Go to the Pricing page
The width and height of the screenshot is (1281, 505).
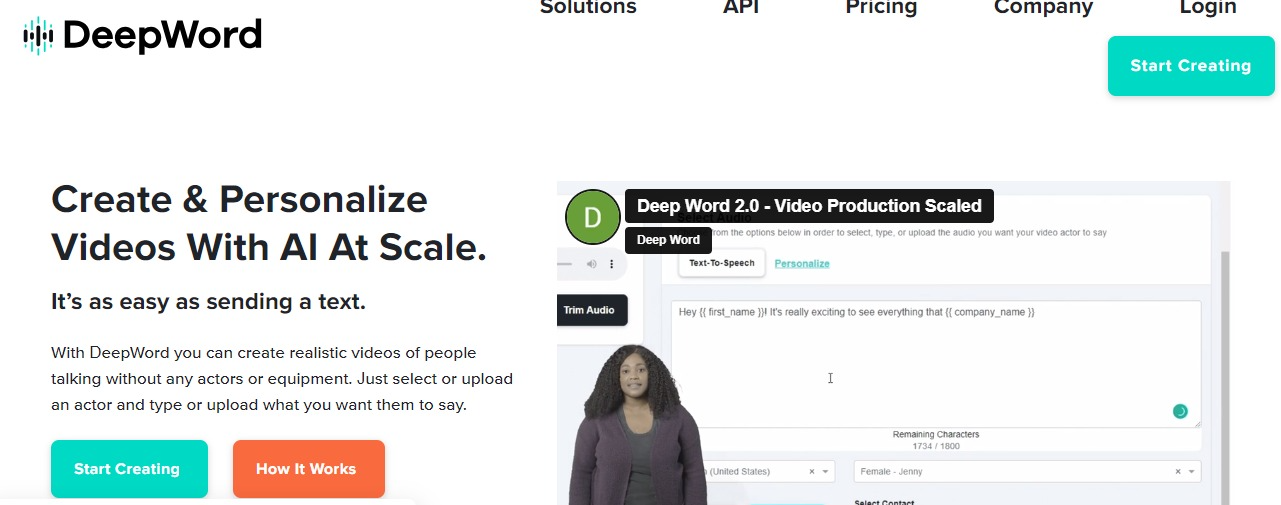tap(881, 8)
